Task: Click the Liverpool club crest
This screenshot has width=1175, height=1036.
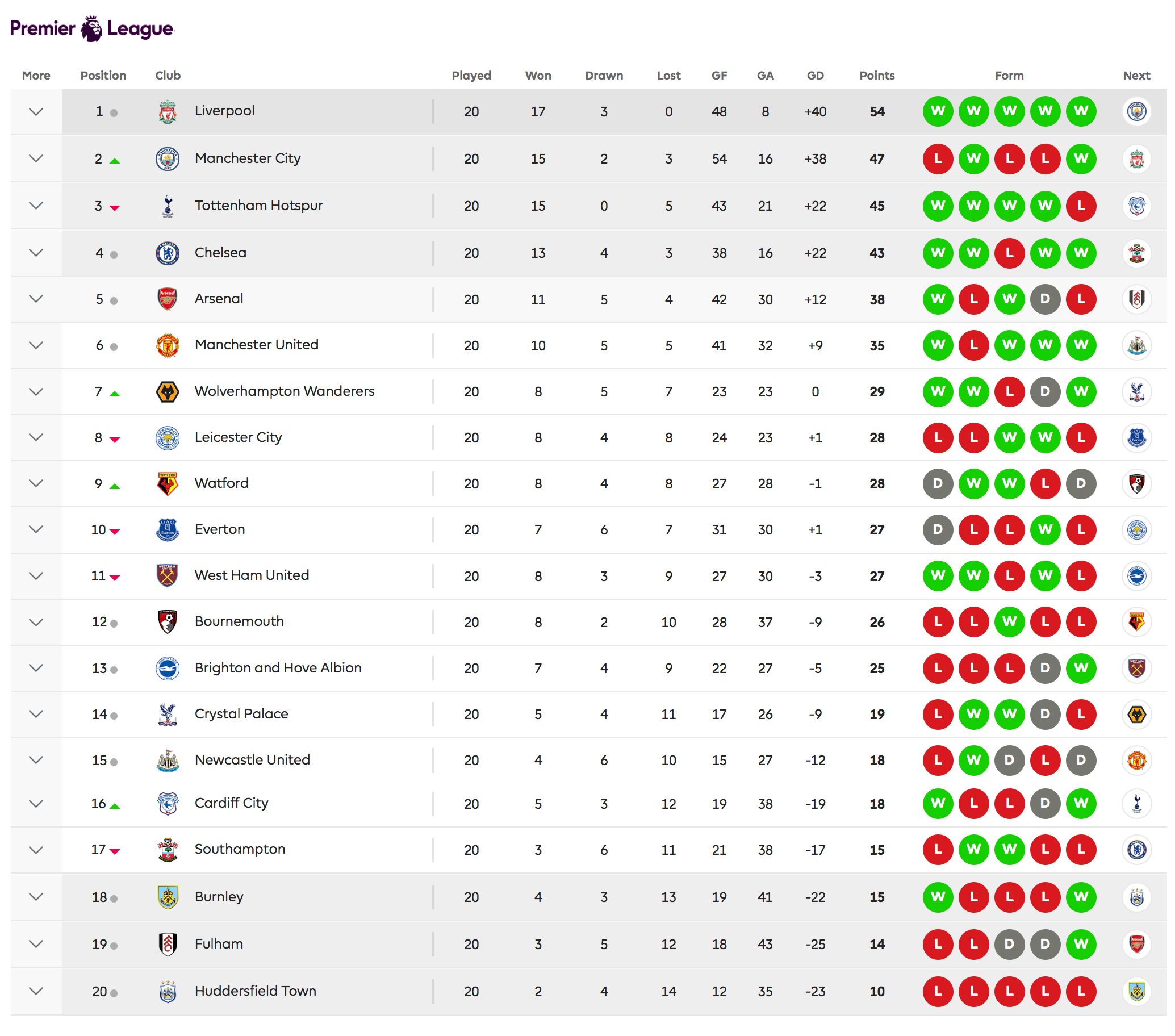Action: tap(168, 111)
